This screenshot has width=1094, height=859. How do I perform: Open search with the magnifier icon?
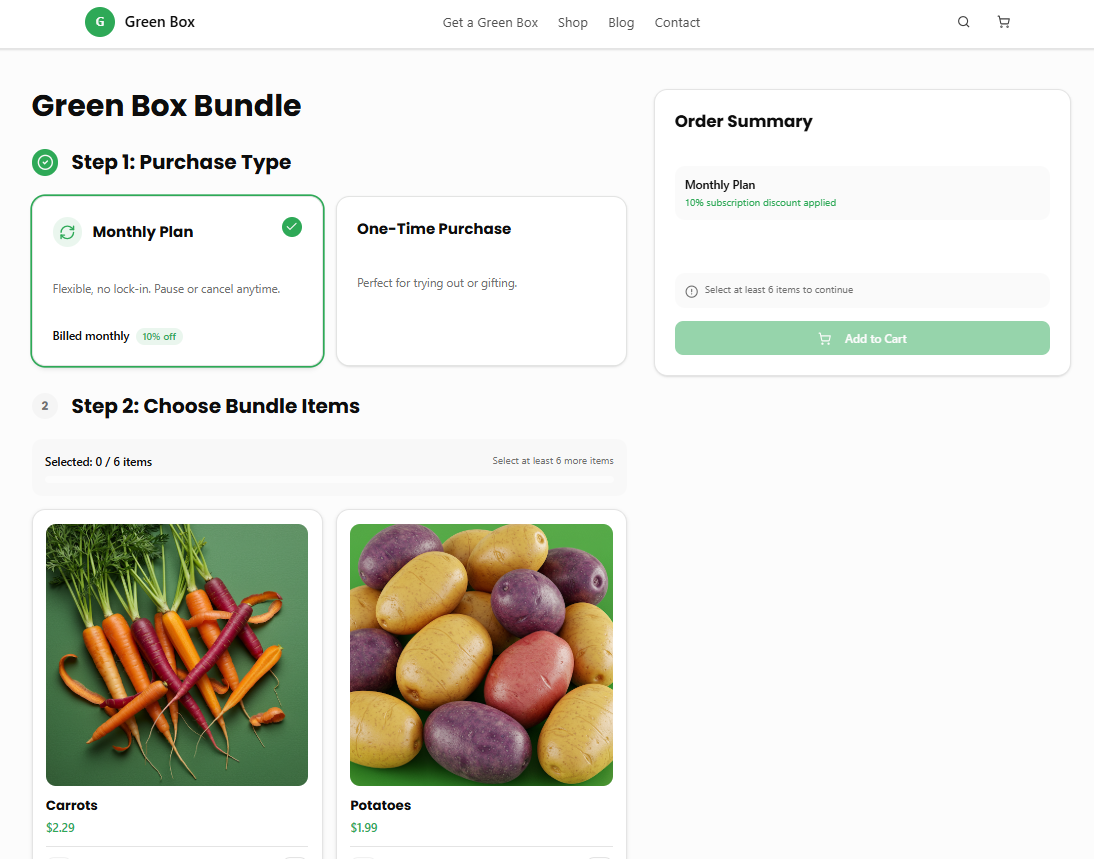point(963,22)
